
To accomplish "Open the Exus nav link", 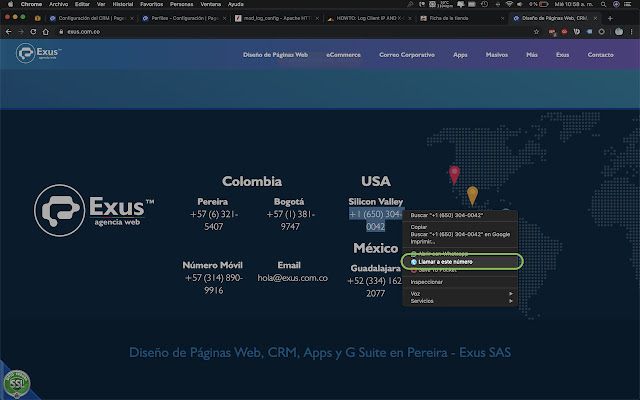I will point(562,55).
